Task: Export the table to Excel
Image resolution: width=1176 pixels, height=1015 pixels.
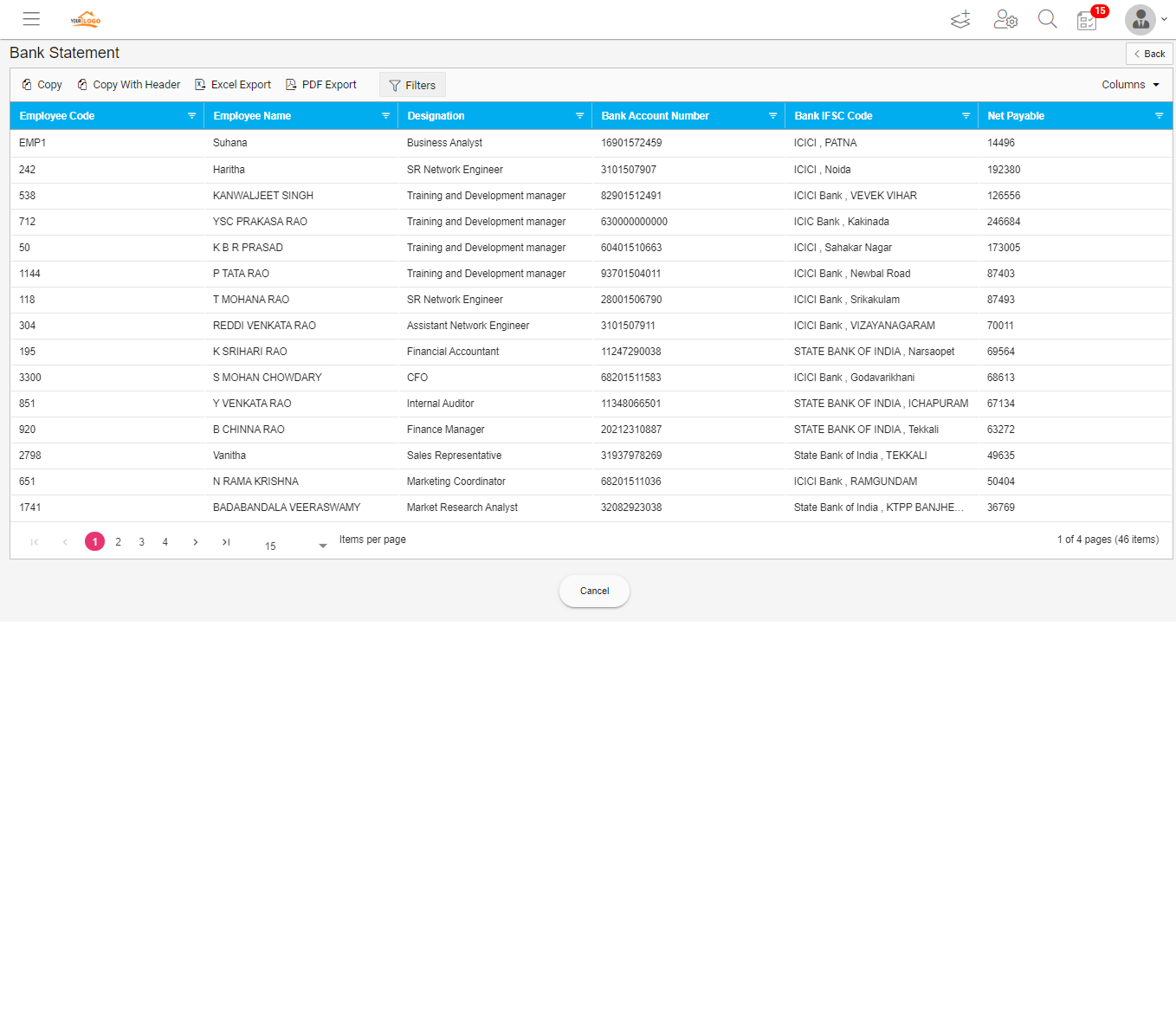Action: (233, 85)
